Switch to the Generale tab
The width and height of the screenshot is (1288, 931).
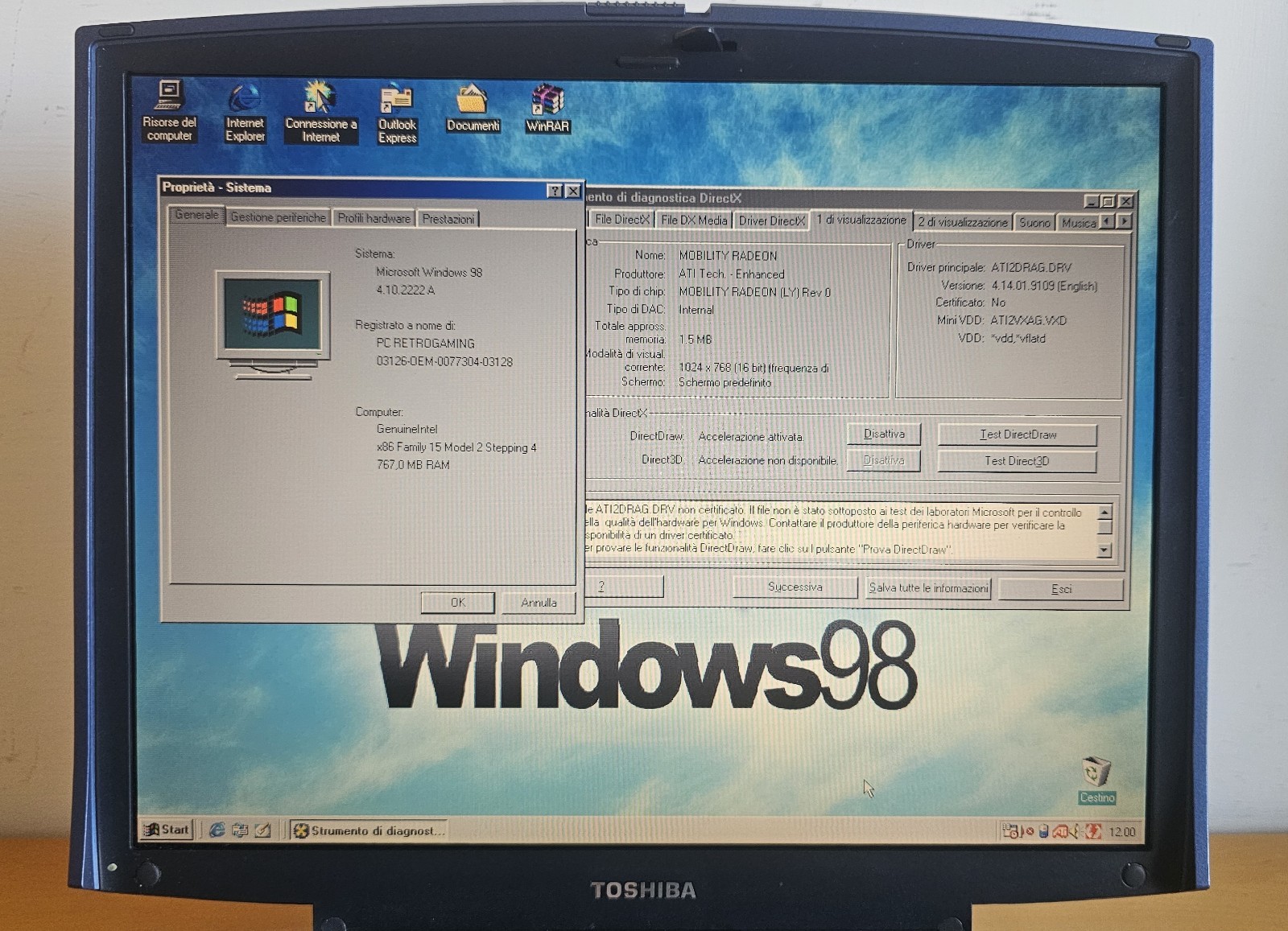pyautogui.click(x=196, y=215)
